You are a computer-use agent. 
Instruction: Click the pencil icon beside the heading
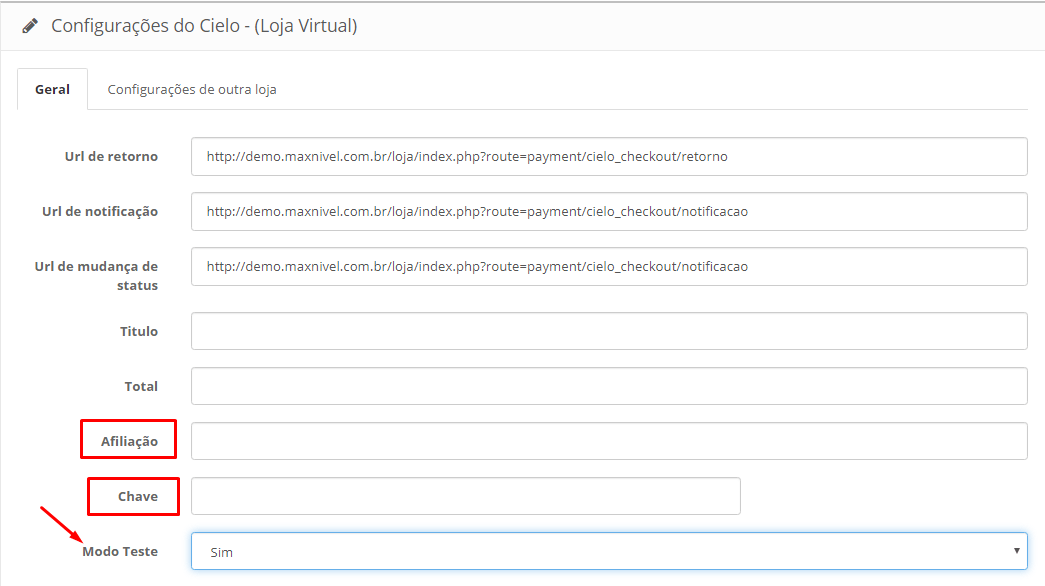tap(30, 26)
